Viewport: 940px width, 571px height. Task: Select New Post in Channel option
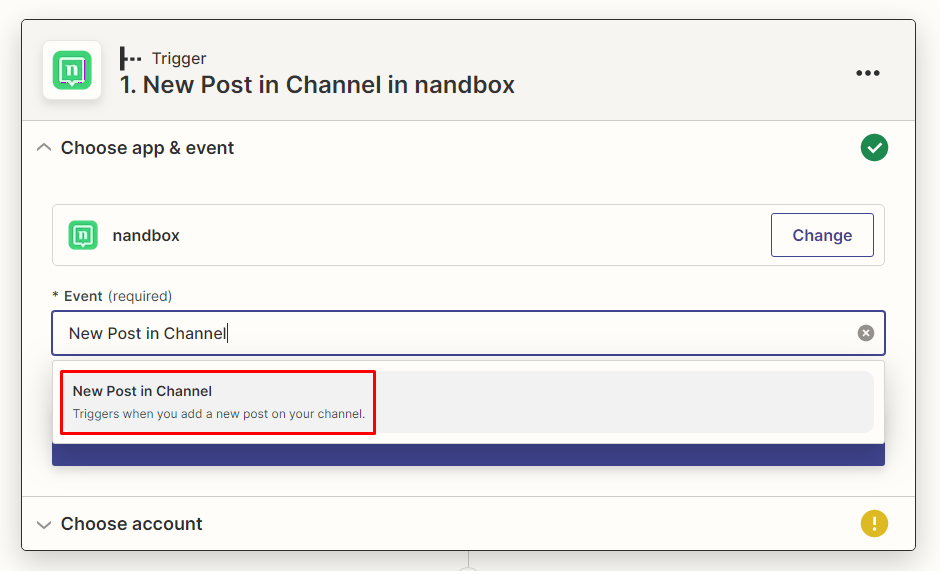coord(143,391)
